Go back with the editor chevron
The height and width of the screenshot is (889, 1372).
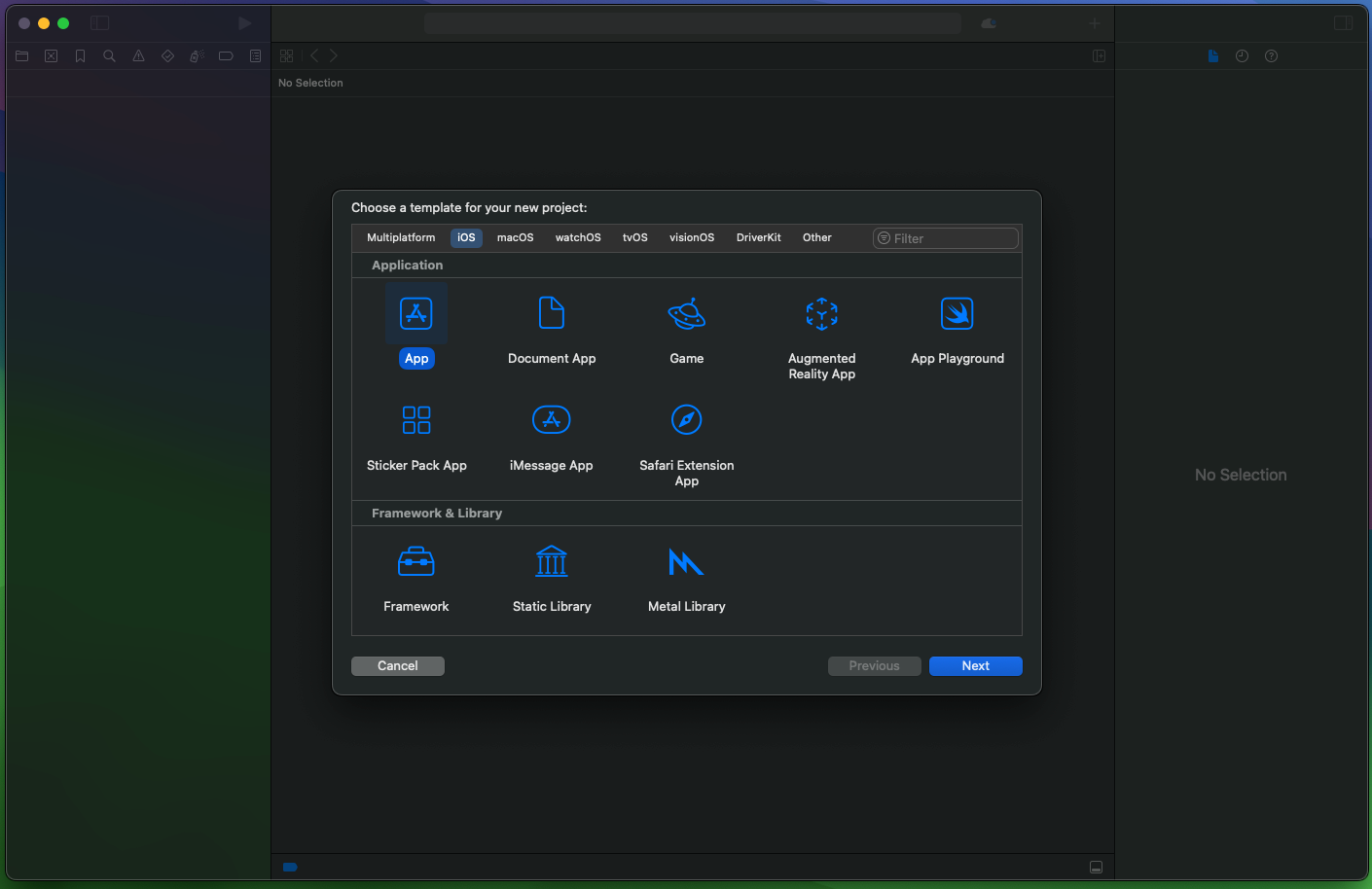314,56
